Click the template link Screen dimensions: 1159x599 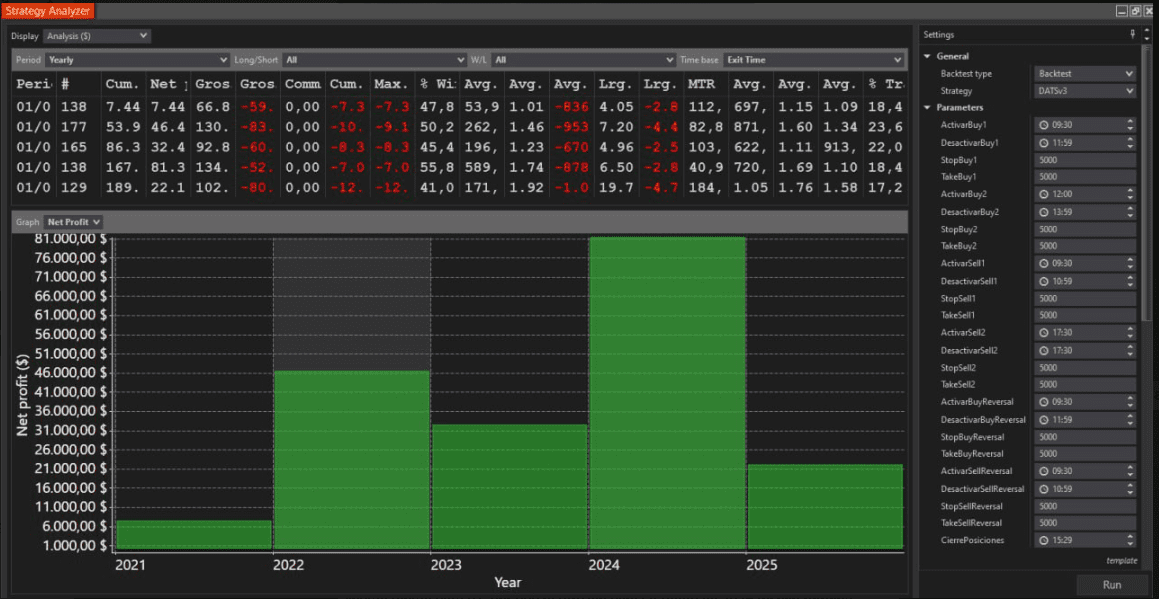pyautogui.click(x=1121, y=561)
